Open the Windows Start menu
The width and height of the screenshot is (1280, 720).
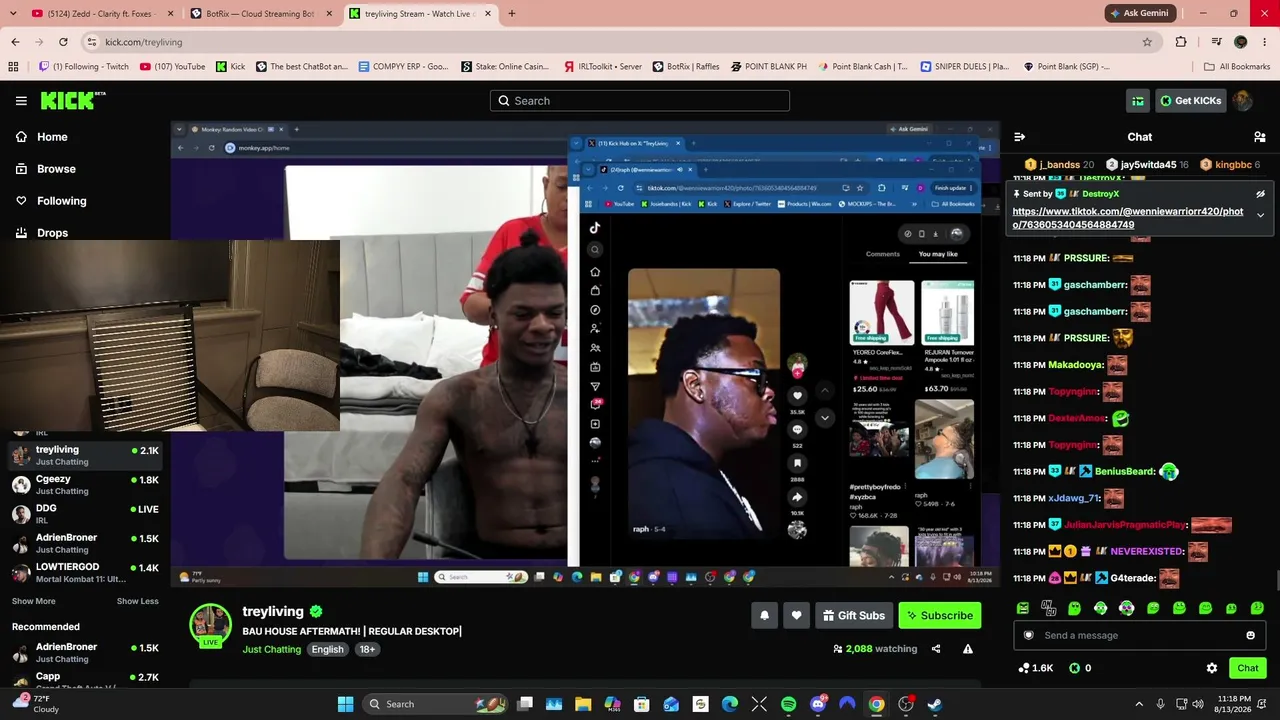tap(345, 704)
